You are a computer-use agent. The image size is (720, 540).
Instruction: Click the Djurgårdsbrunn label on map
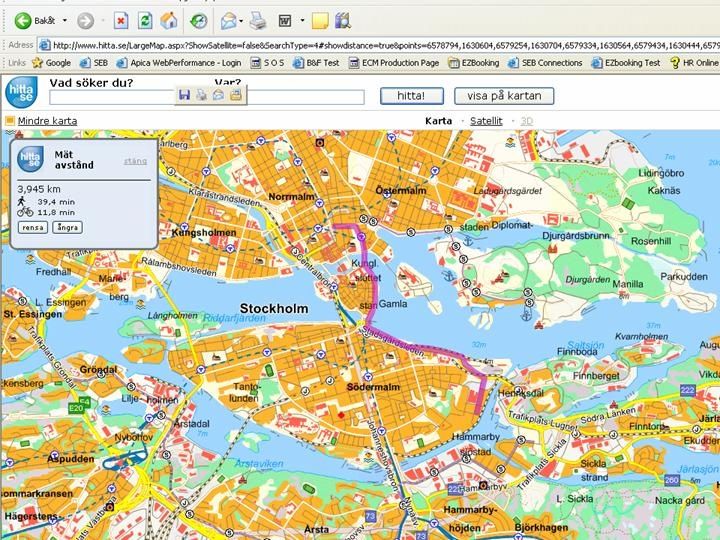click(576, 236)
